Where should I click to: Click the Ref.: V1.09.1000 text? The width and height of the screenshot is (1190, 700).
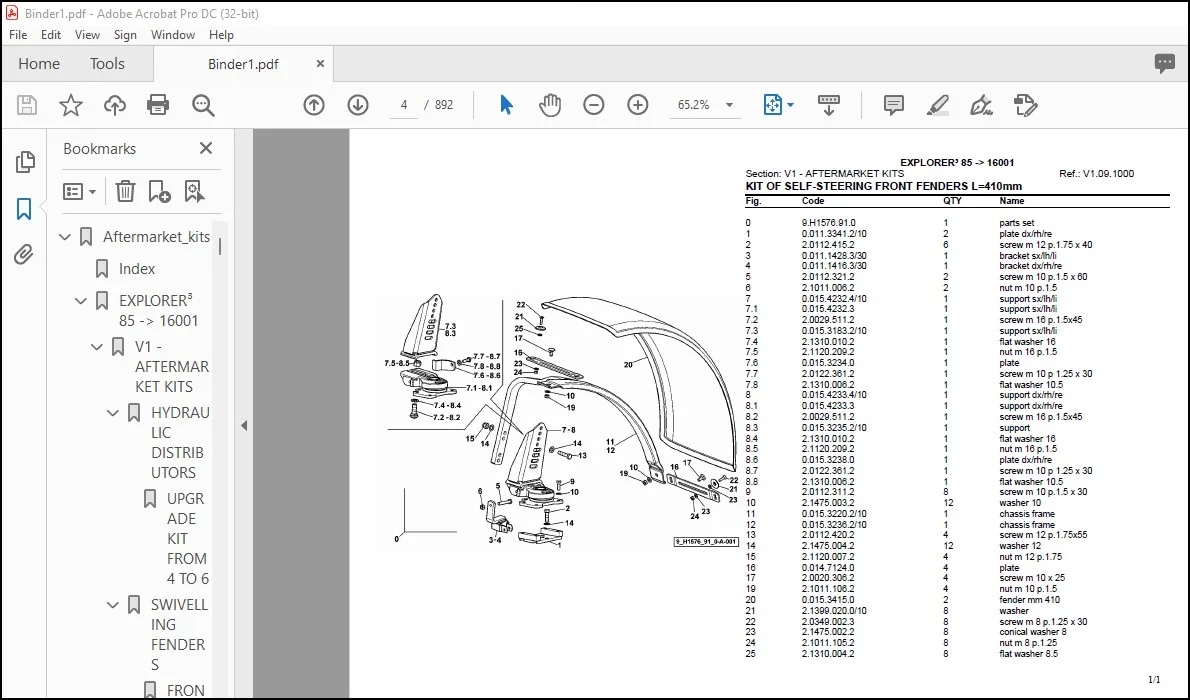[1097, 174]
